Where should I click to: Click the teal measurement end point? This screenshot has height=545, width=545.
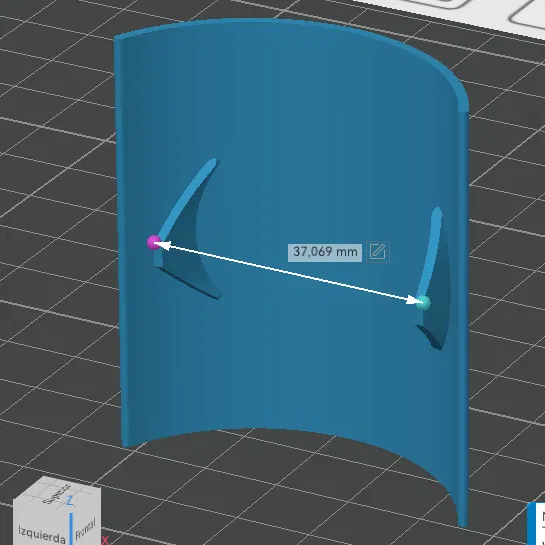pyautogui.click(x=423, y=302)
